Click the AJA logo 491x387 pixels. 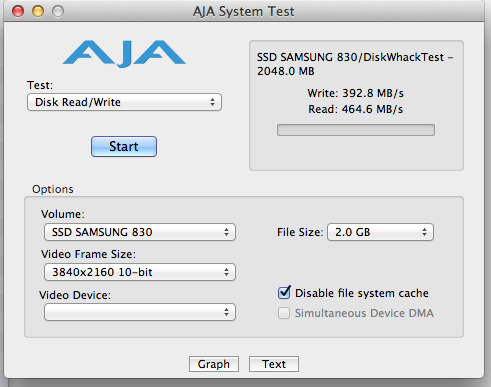coord(124,54)
